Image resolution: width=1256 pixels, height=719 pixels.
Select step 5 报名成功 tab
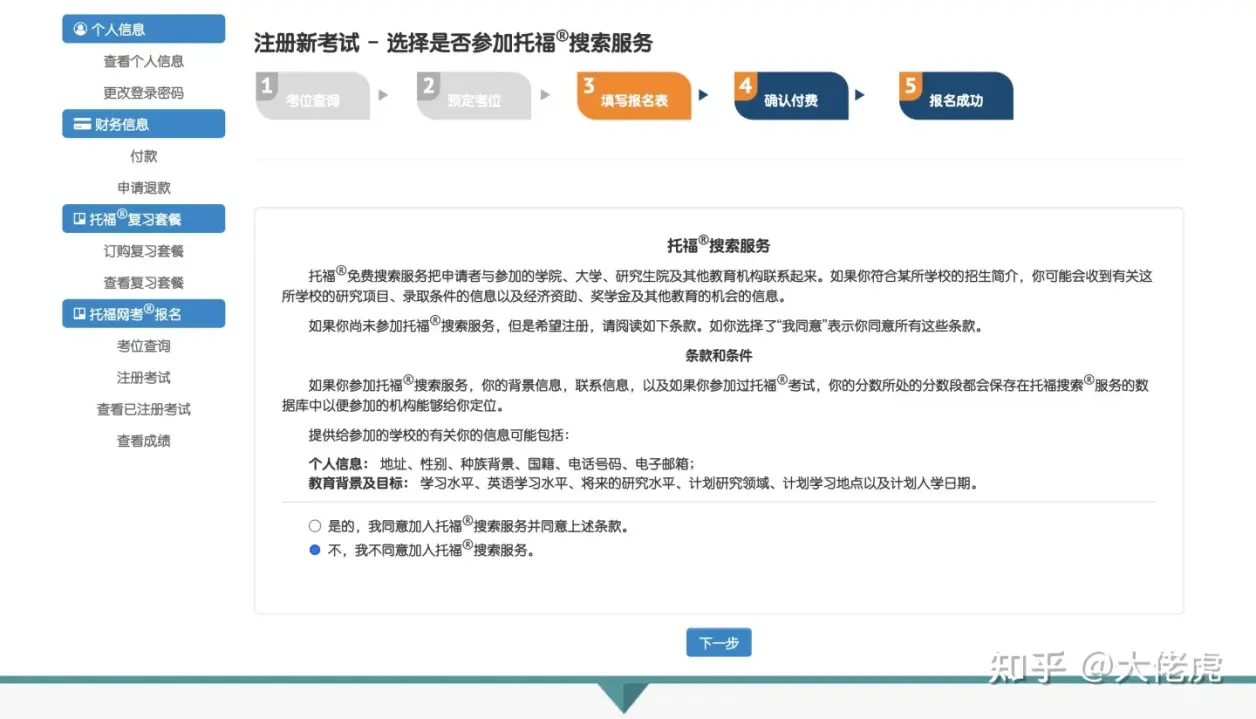(x=956, y=96)
